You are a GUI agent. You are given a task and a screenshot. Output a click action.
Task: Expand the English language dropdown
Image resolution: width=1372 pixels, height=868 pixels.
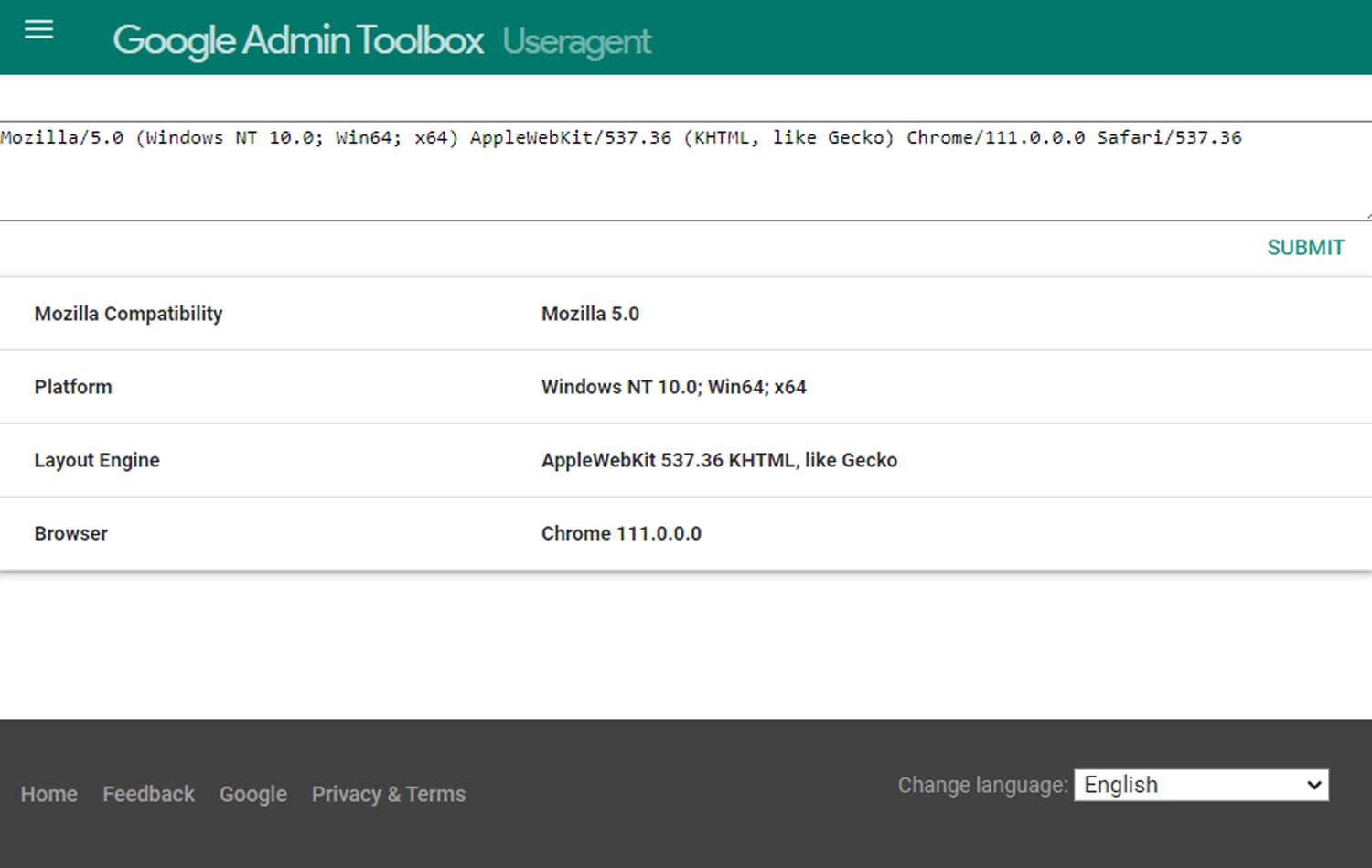(1201, 785)
